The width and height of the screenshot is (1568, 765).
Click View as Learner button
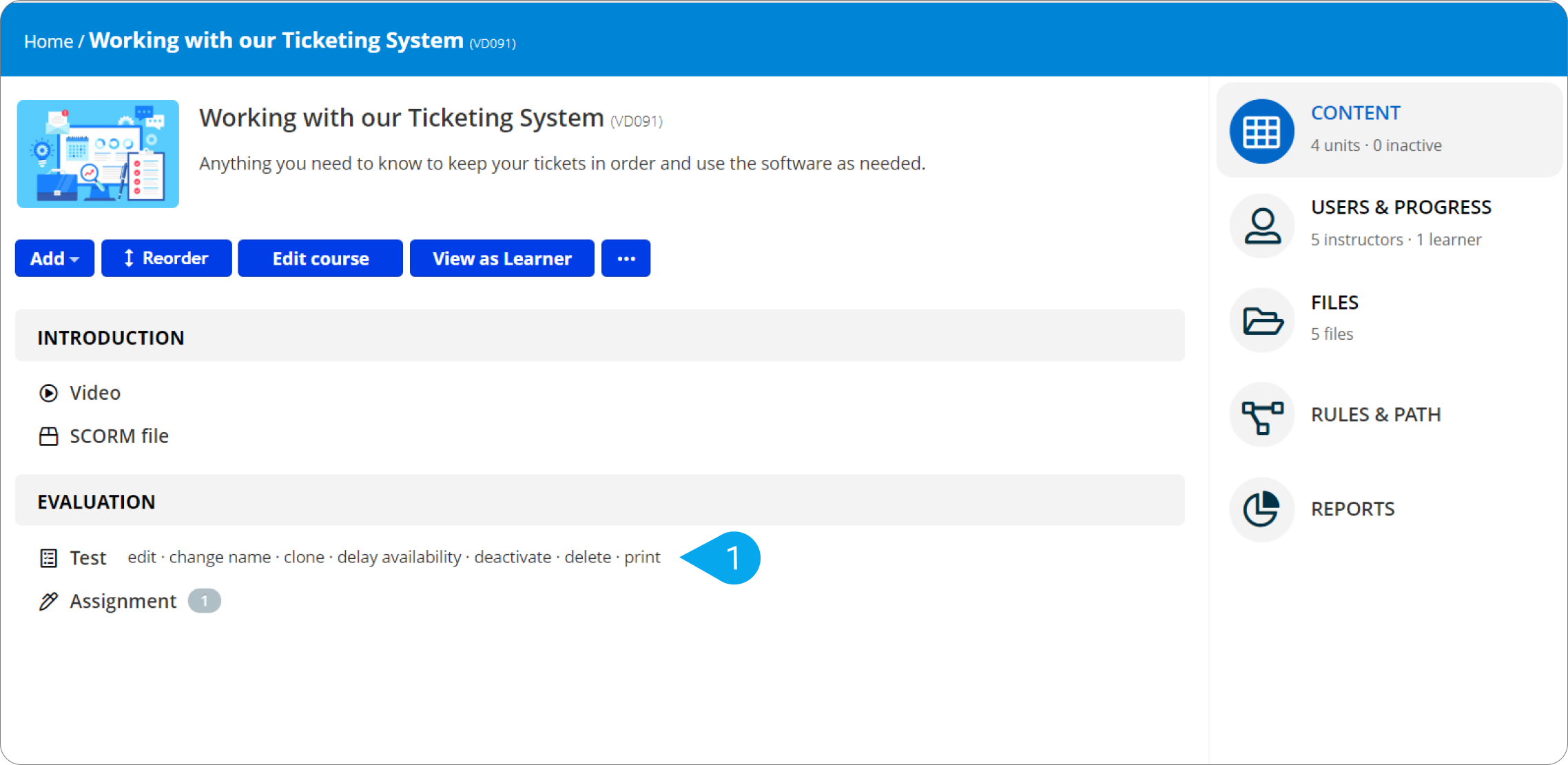click(x=502, y=258)
